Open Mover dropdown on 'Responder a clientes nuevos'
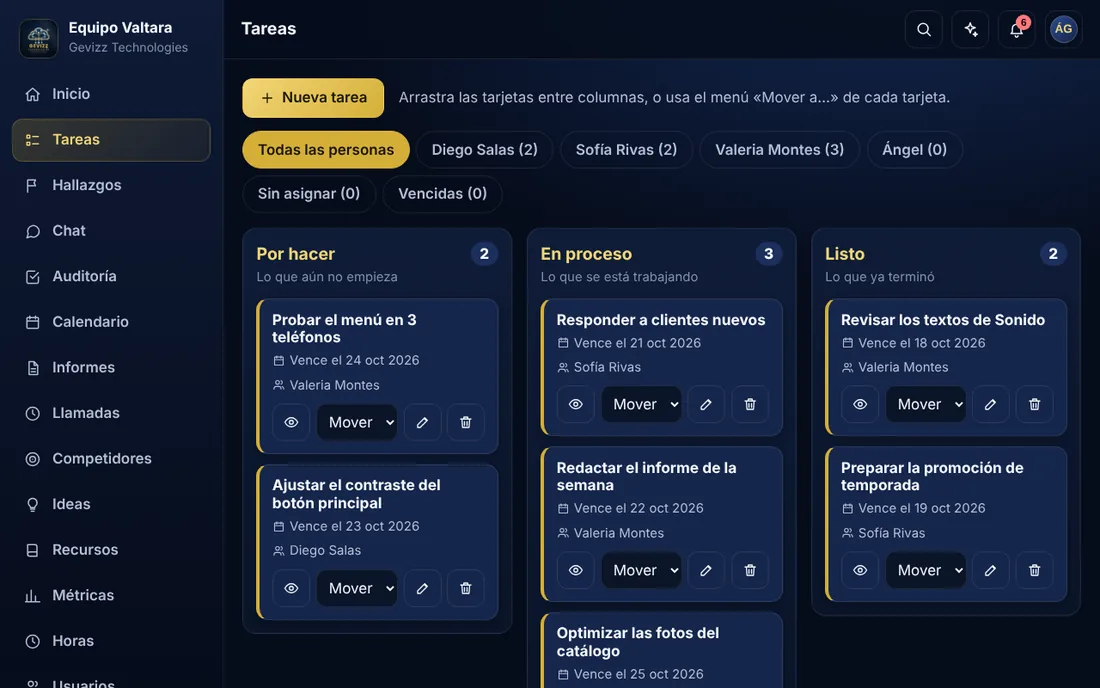Image resolution: width=1100 pixels, height=688 pixels. pos(641,405)
